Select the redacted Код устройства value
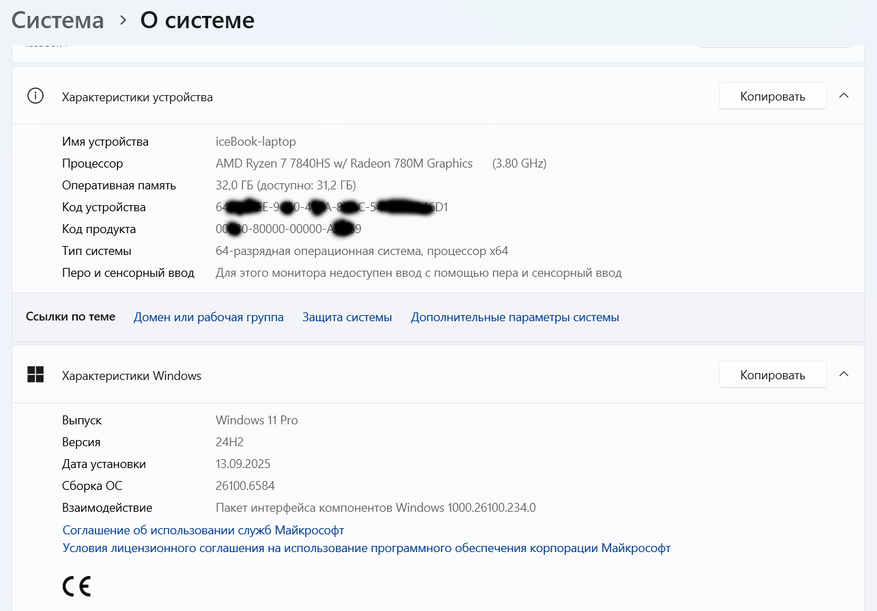Image resolution: width=877 pixels, height=611 pixels. click(332, 207)
